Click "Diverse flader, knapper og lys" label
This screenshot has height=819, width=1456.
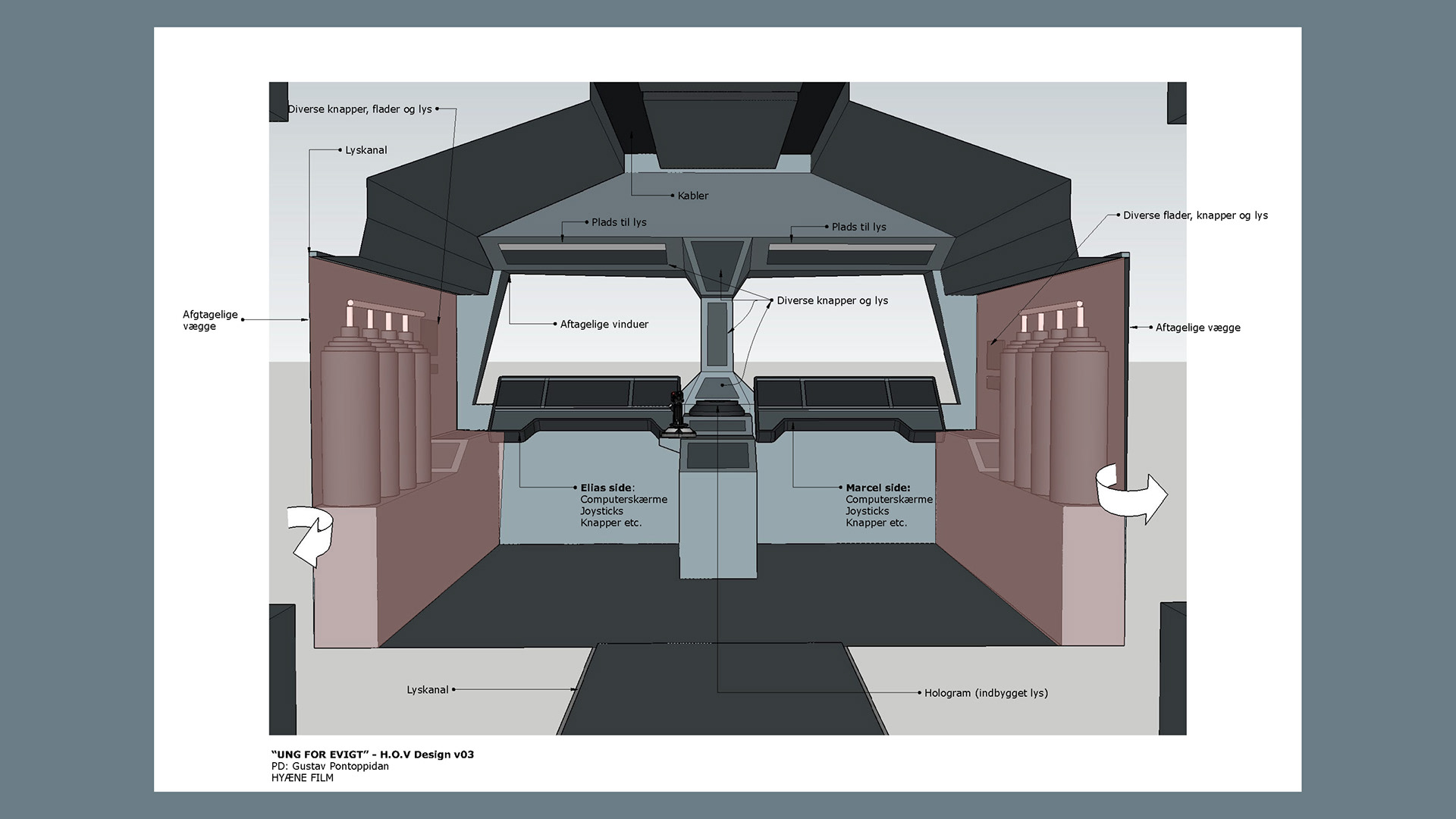tap(1194, 215)
